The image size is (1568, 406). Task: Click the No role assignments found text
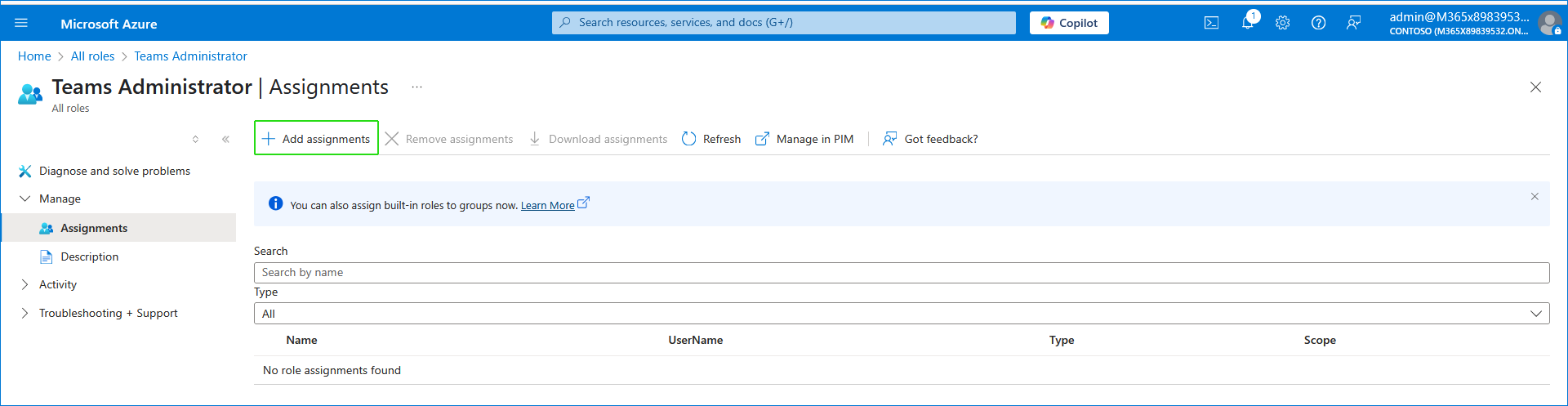332,370
